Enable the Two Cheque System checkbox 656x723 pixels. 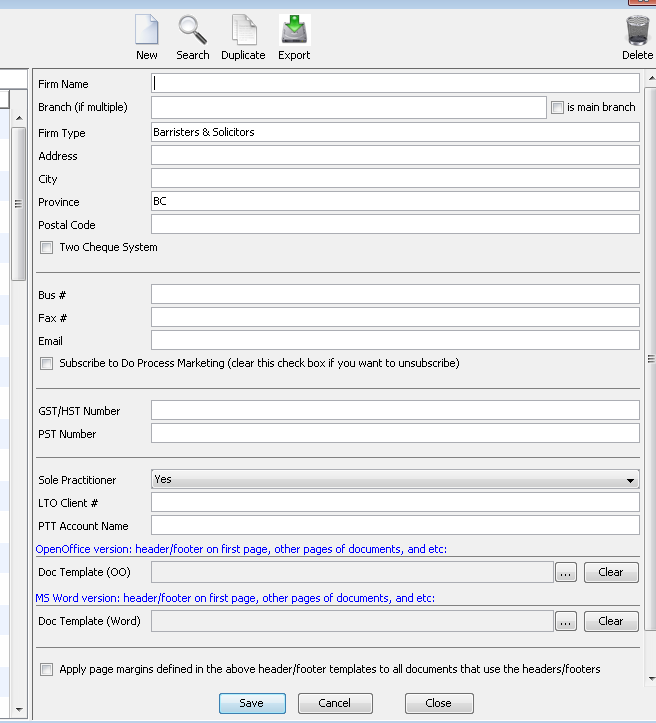46,248
